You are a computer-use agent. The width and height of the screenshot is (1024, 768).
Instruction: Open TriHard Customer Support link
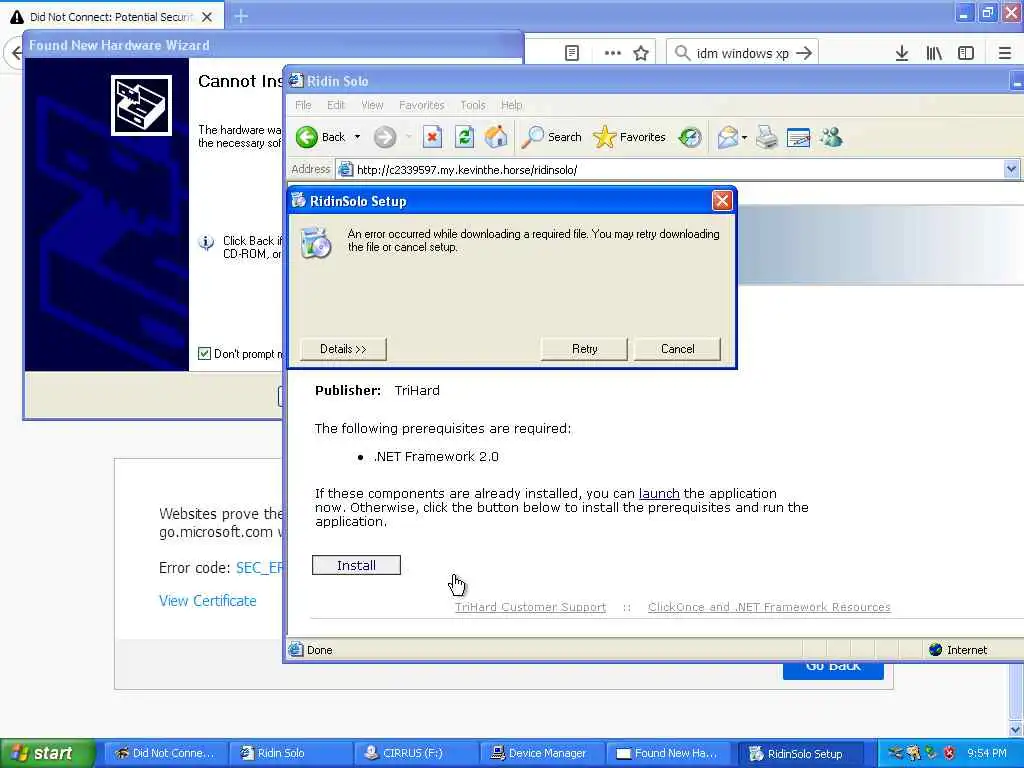[x=530, y=607]
